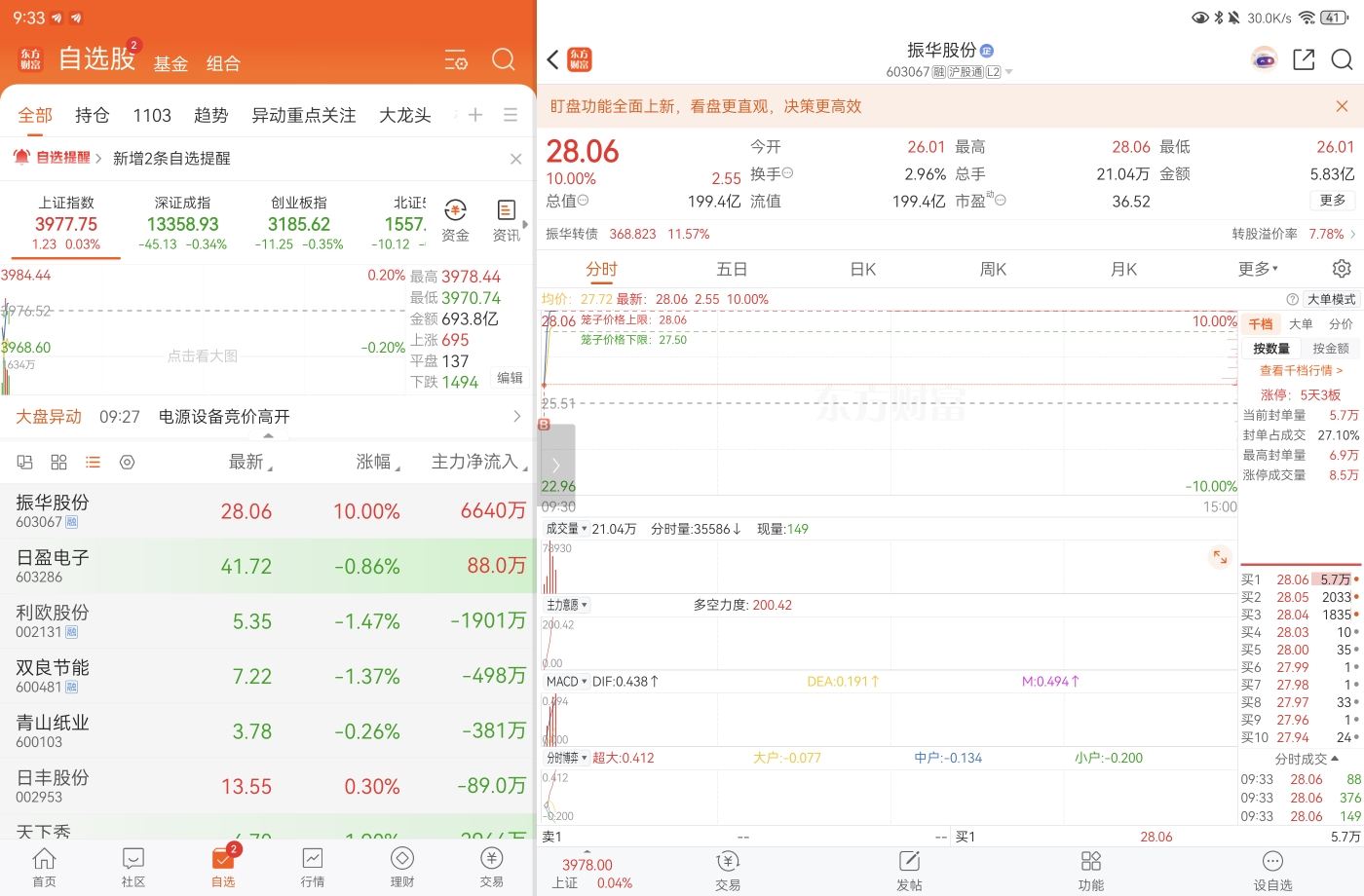This screenshot has width=1364, height=896.
Task: Open 交易 icon in stock bottom bar
Action: [728, 871]
